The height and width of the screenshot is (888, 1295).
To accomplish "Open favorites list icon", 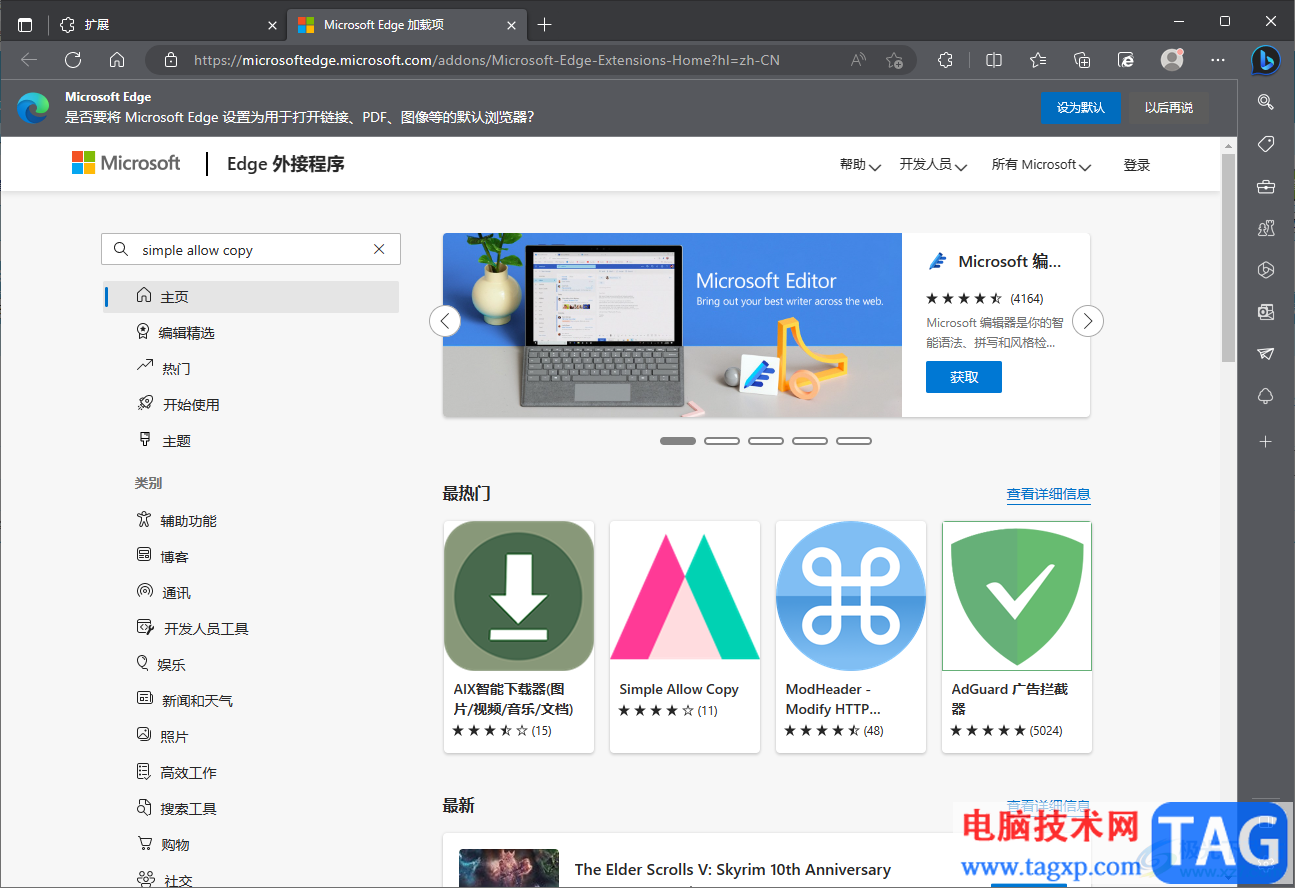I will (1038, 60).
